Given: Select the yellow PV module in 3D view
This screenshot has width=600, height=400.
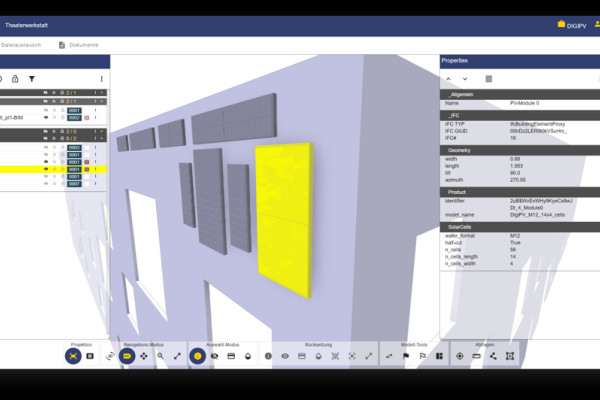Looking at the screenshot, I should (x=283, y=218).
